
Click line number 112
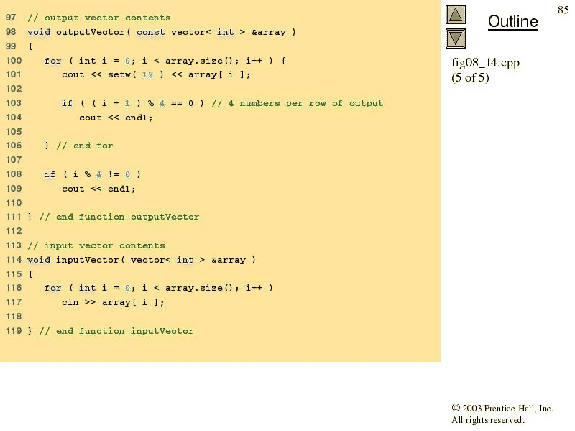[x=14, y=231]
